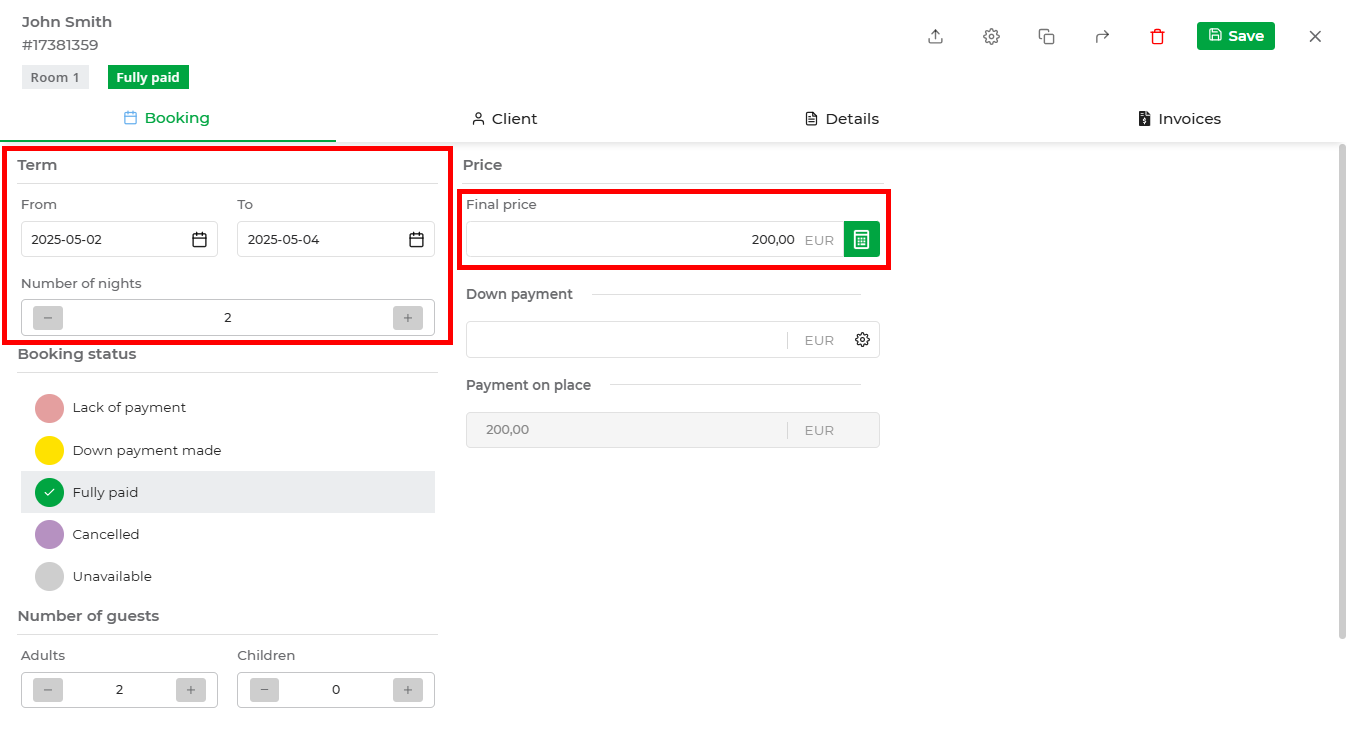This screenshot has height=735, width=1347.
Task: Click the Room 1 tag
Action: pos(55,77)
